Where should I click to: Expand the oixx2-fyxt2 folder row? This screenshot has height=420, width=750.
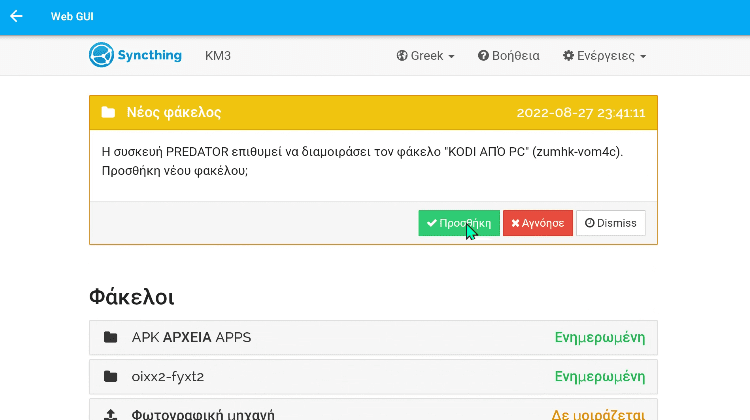click(x=373, y=376)
